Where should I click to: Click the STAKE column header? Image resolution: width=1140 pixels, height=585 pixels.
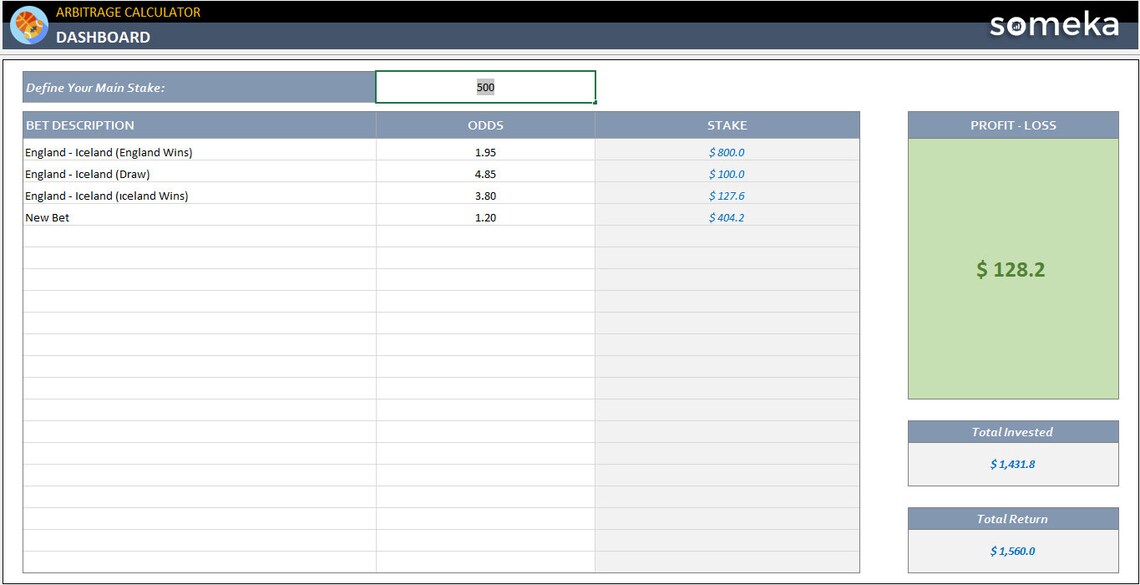pos(727,125)
